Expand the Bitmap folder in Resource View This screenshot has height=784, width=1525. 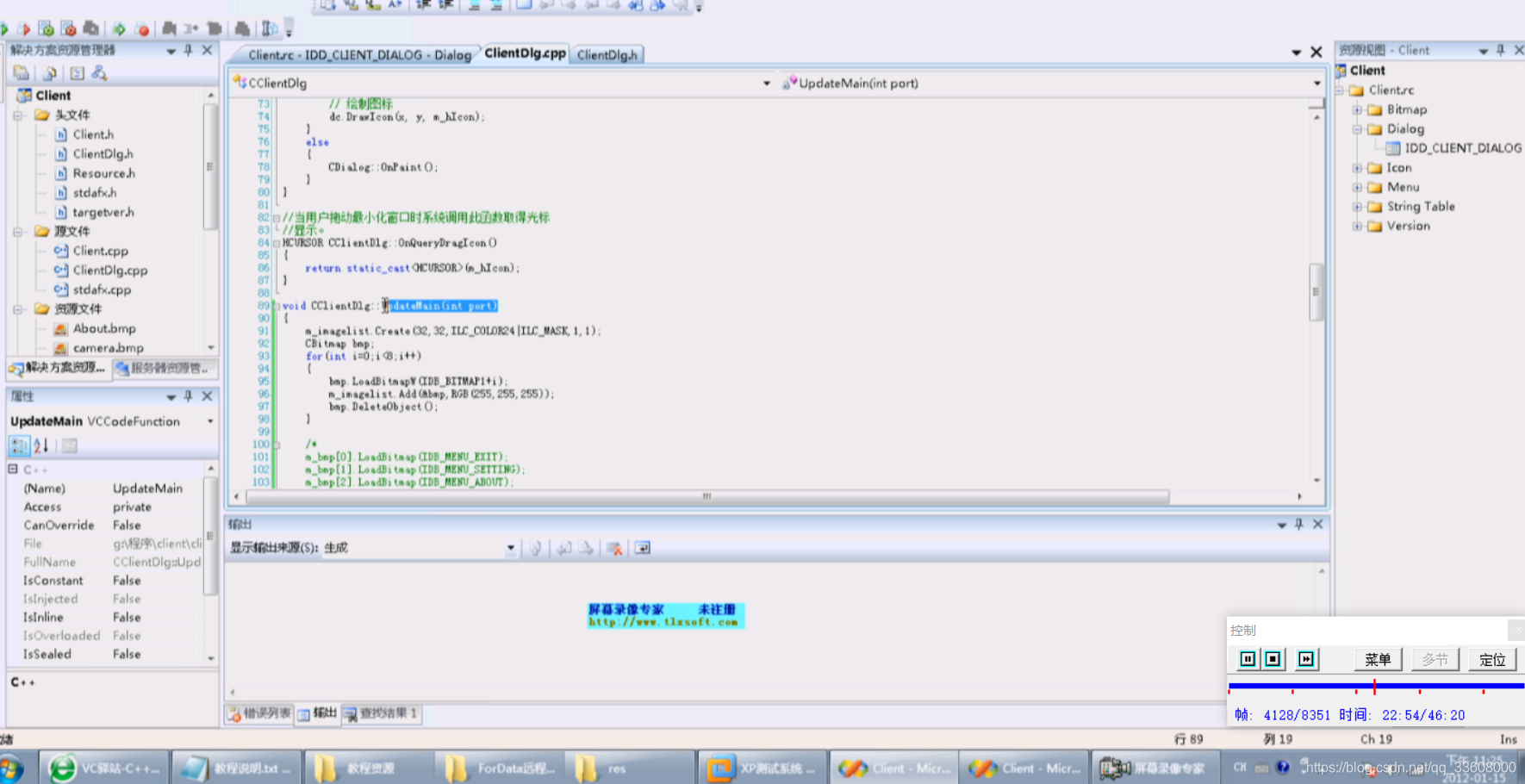(x=1358, y=109)
